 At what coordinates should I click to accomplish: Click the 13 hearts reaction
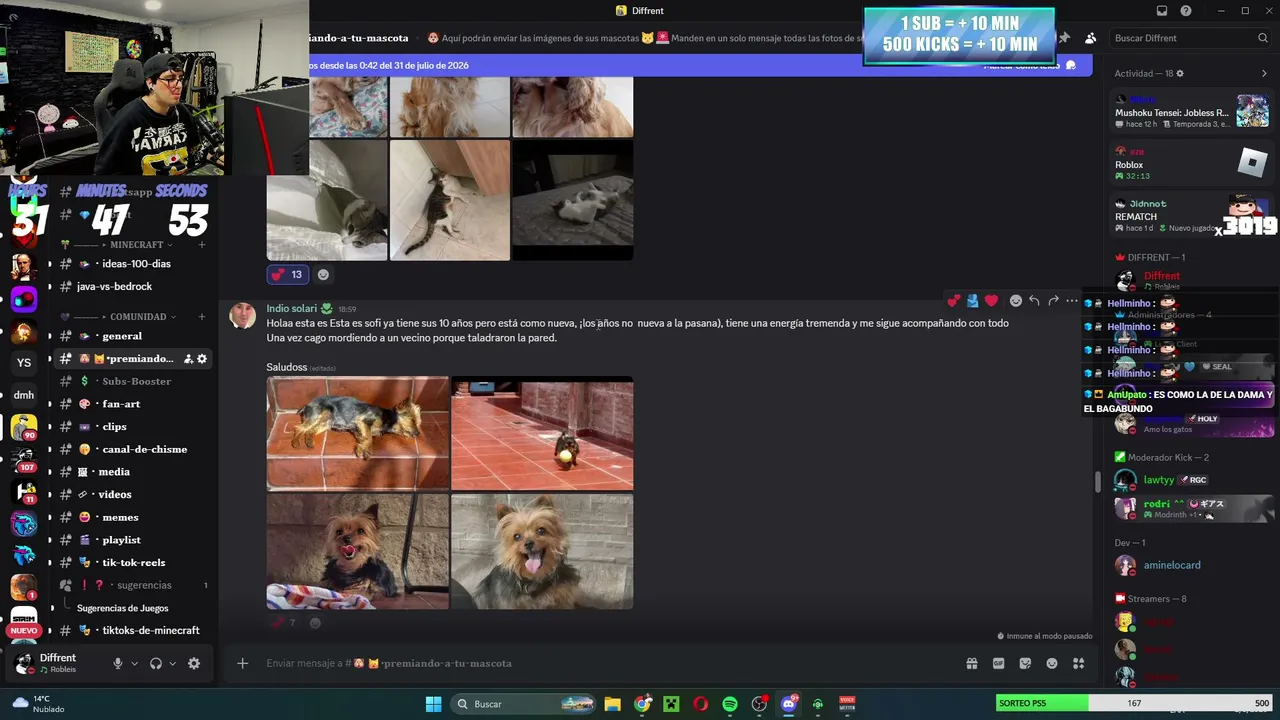(287, 274)
